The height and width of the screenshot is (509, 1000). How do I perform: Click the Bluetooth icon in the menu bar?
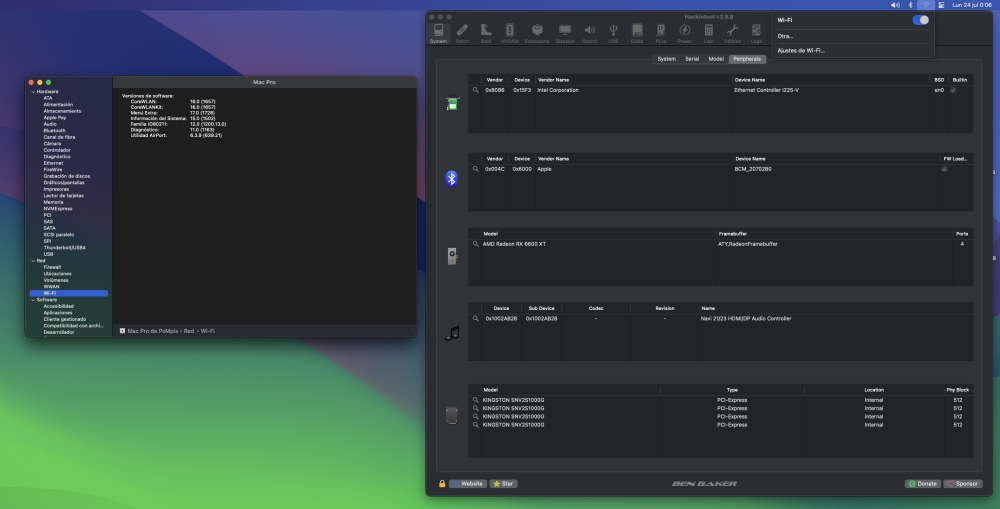(910, 4)
